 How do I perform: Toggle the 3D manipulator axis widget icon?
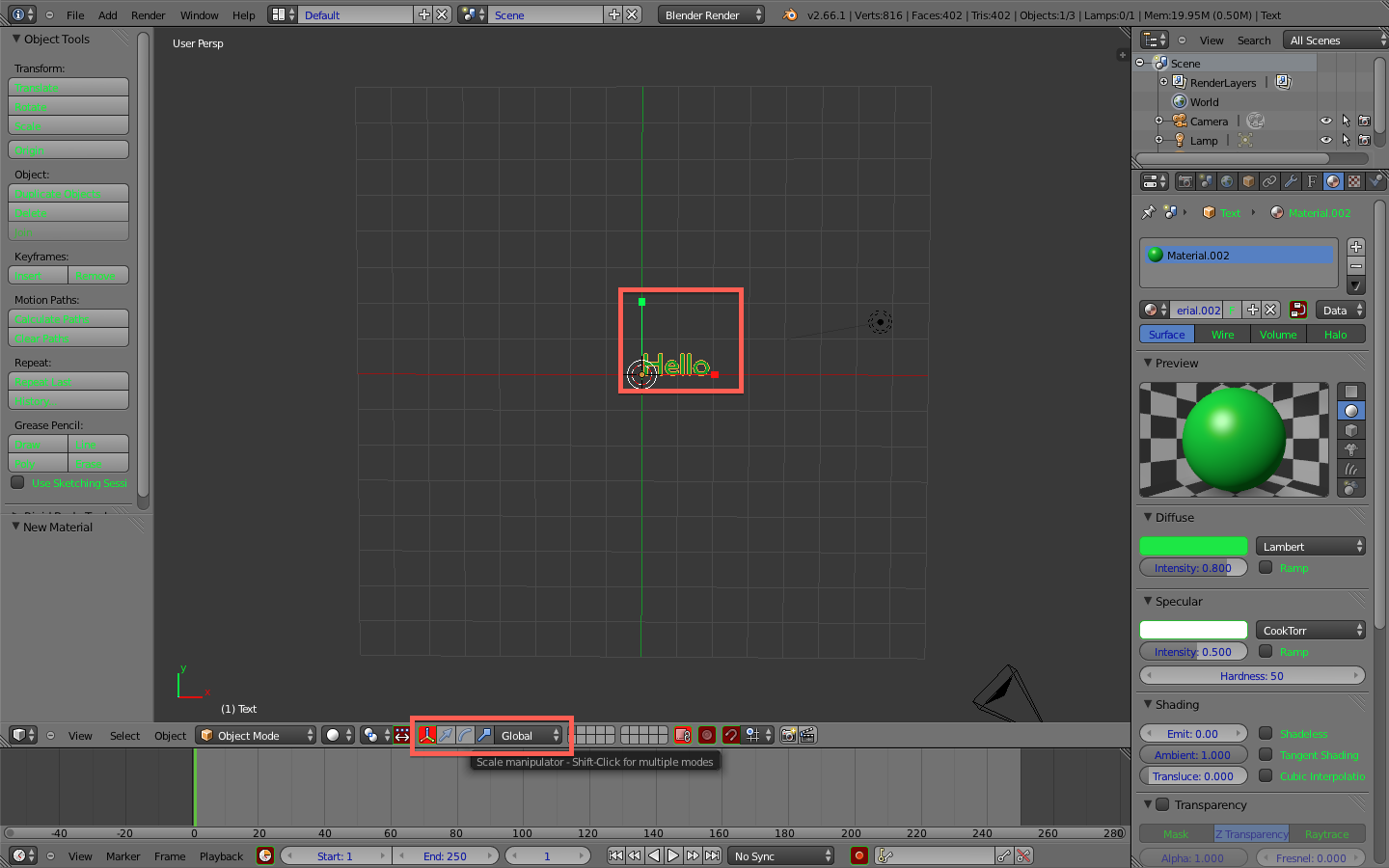(x=426, y=735)
